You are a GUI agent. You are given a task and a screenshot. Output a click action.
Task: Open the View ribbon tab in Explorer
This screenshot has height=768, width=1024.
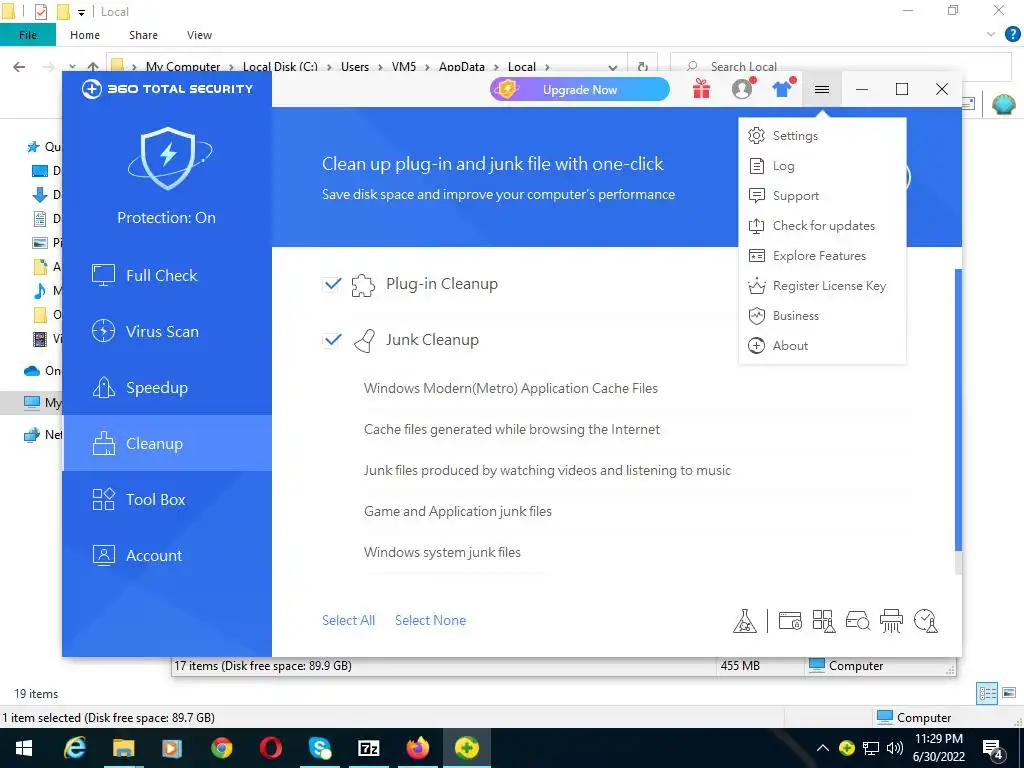coord(199,35)
